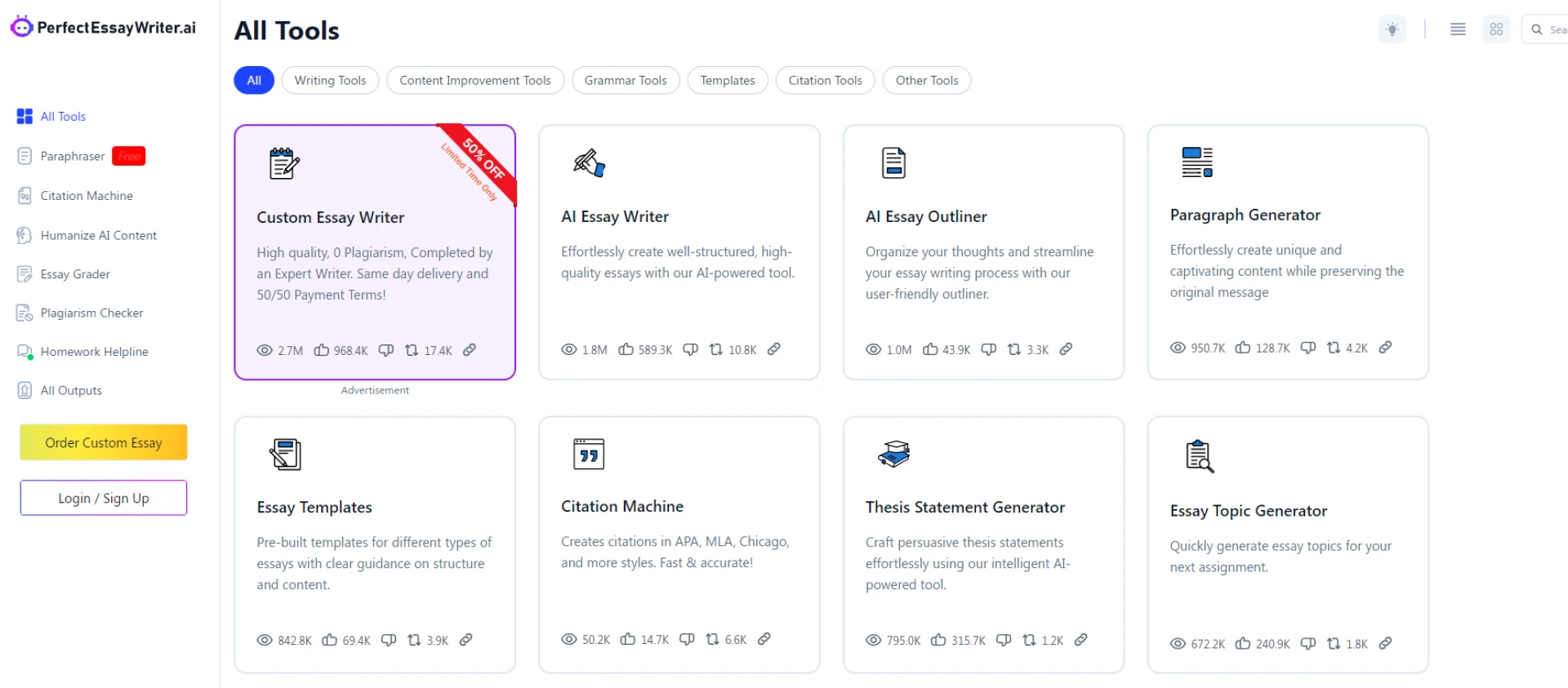Open All Outputs in sidebar
Screen dimensions: 1568x688
[60, 390]
